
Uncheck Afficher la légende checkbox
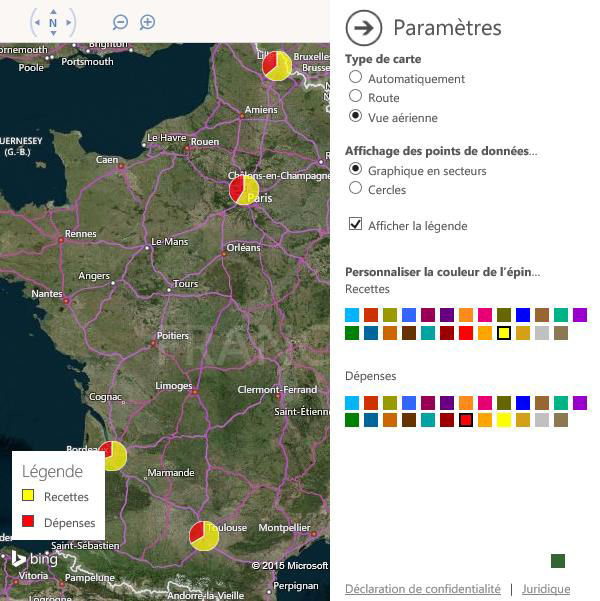(x=355, y=225)
